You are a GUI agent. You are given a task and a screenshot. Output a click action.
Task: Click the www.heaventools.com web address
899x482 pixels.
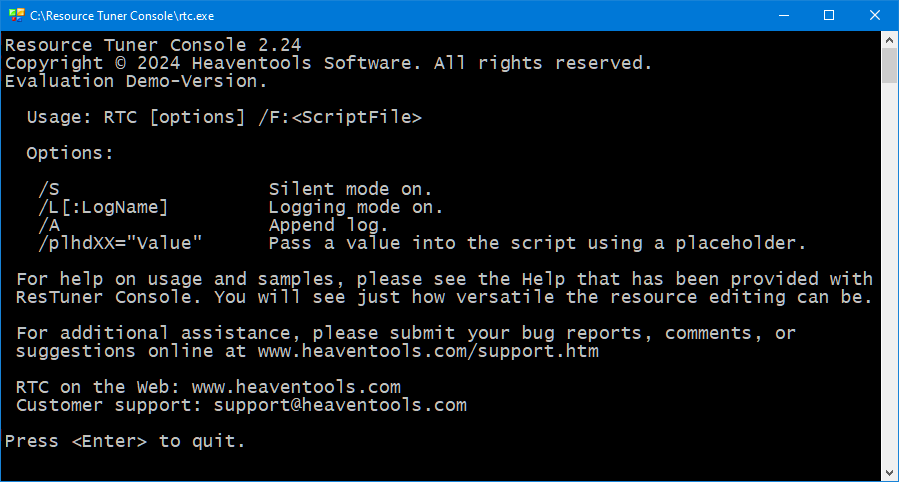point(296,387)
